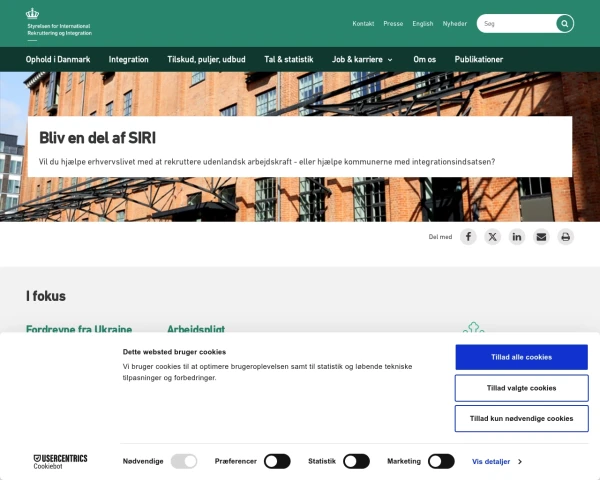Open the Kontakt link
Image resolution: width=600 pixels, height=480 pixels.
(x=363, y=24)
